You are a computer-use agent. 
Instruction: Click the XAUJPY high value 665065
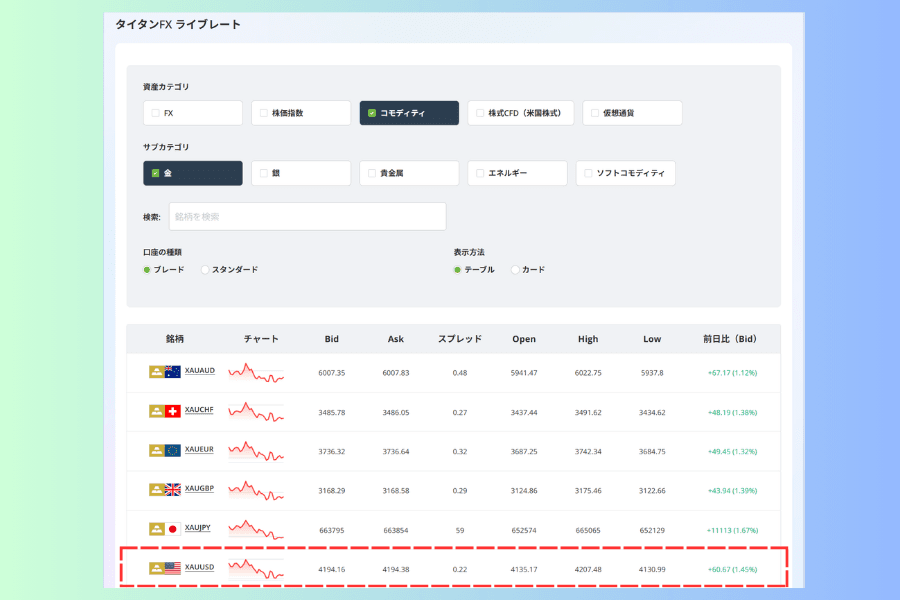tap(588, 530)
